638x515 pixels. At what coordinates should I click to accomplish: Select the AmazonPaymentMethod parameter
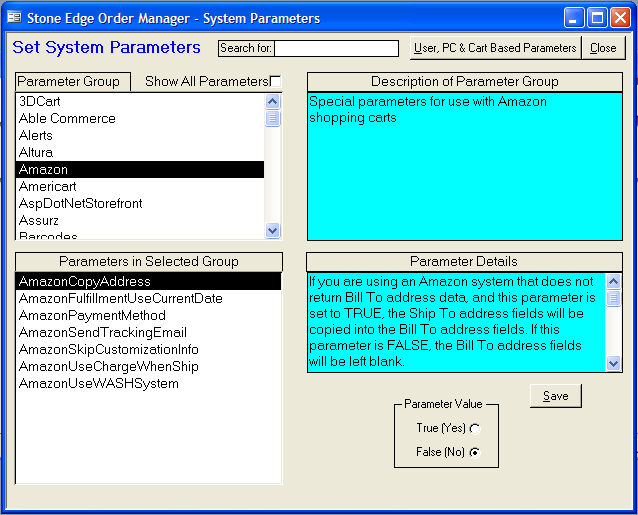point(149,316)
